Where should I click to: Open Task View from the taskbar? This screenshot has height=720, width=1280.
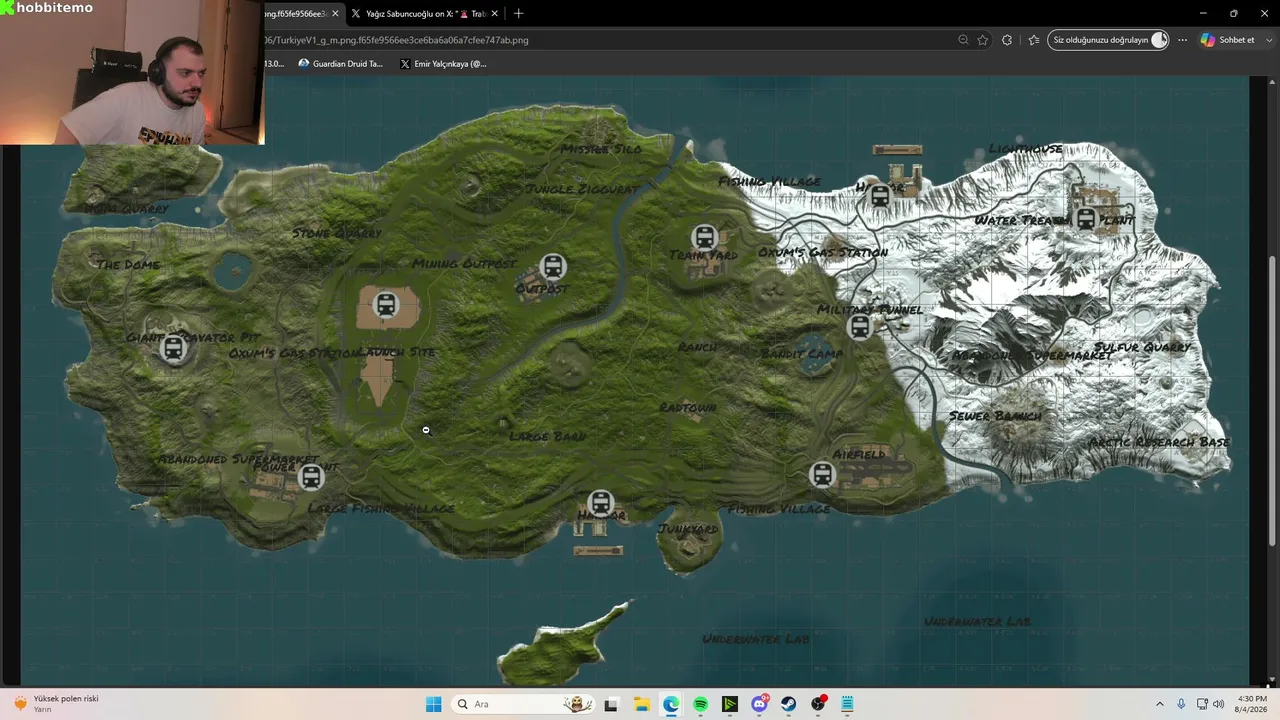[611, 704]
